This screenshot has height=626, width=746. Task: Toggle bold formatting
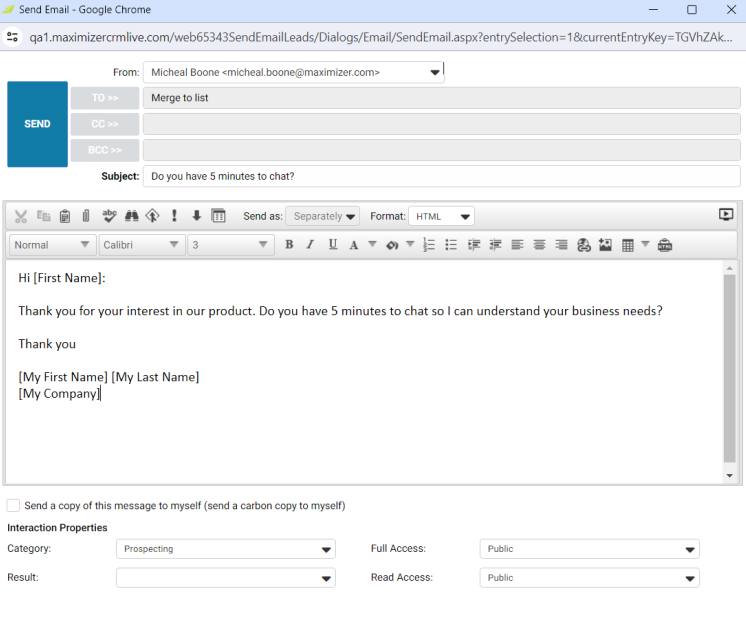[289, 245]
